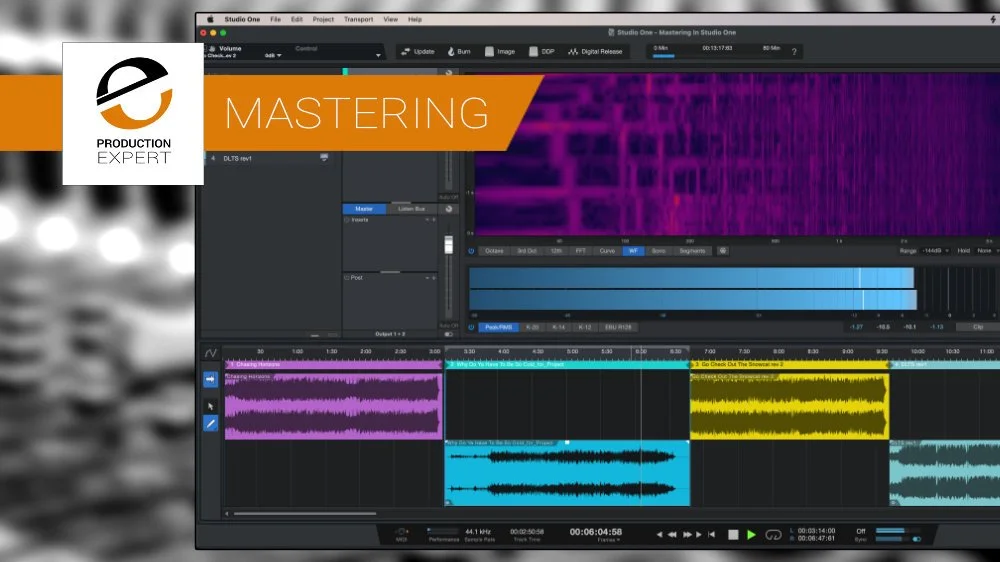1000x562 pixels.
Task: Open the Transport menu
Action: pyautogui.click(x=358, y=19)
